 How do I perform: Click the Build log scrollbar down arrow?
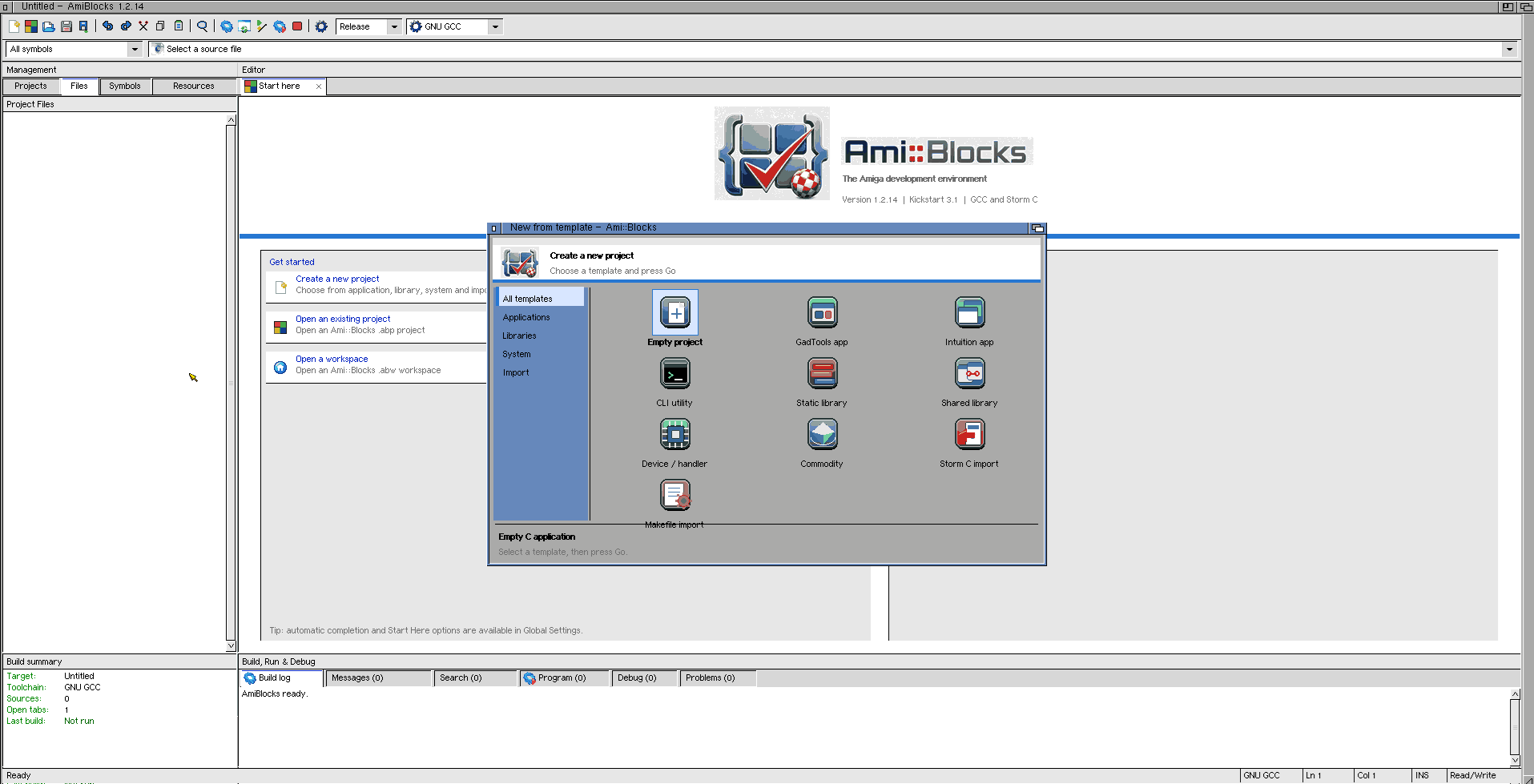[1515, 759]
